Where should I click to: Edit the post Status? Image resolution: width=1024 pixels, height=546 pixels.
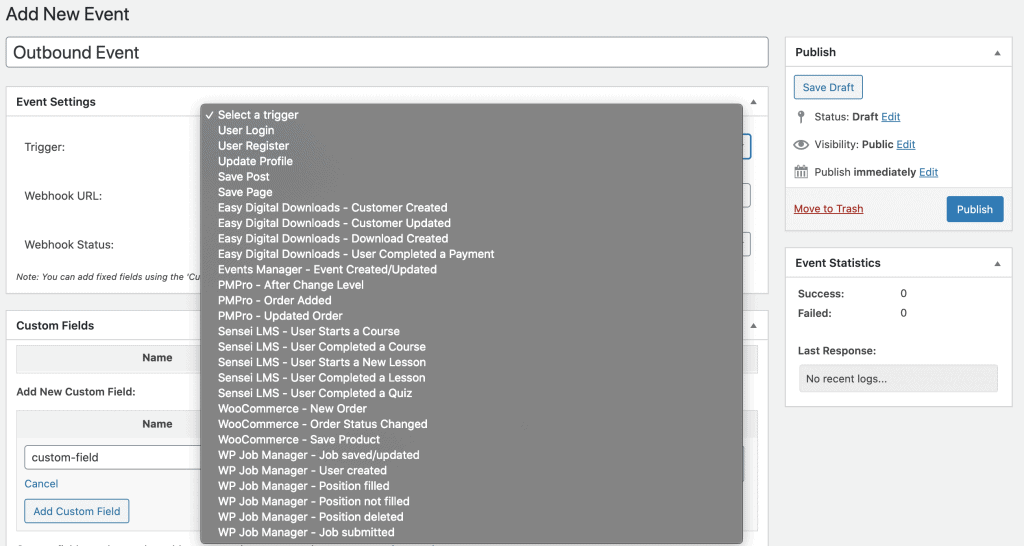[890, 117]
